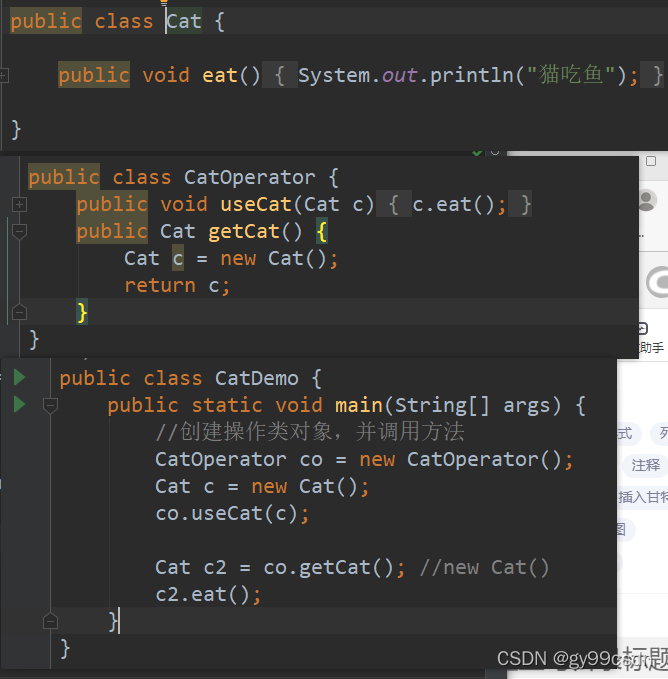Click the highlighted variable c in getCat body
668x679 pixels.
point(178,259)
